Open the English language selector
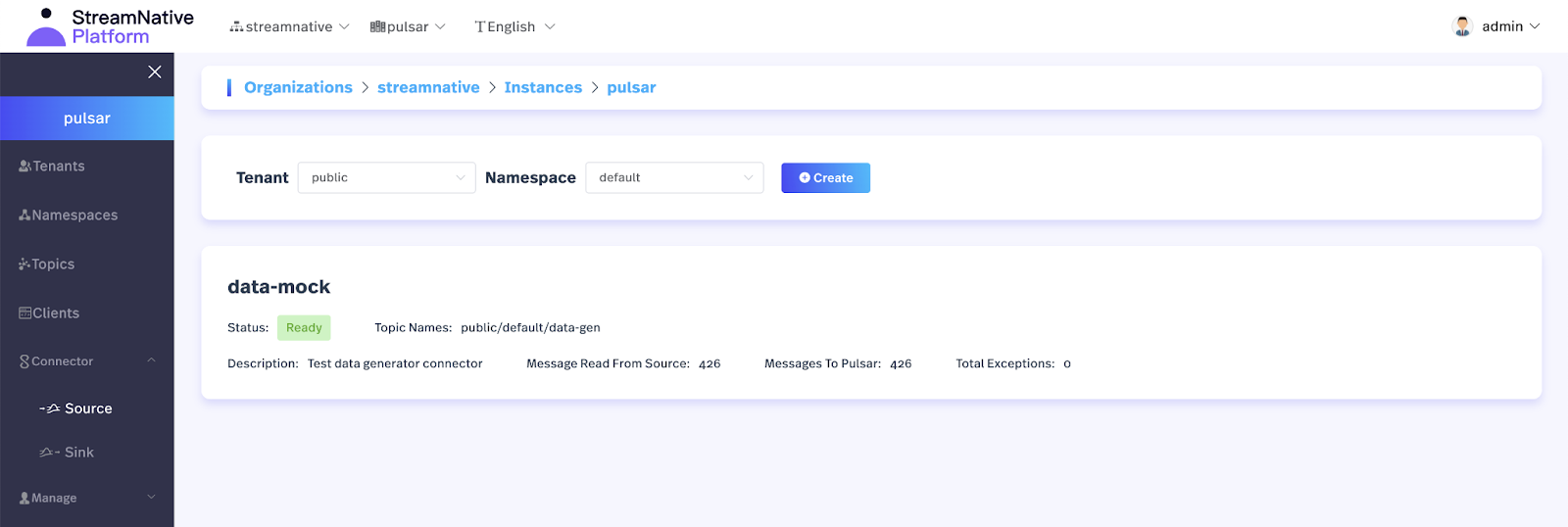1568x527 pixels. (x=514, y=26)
